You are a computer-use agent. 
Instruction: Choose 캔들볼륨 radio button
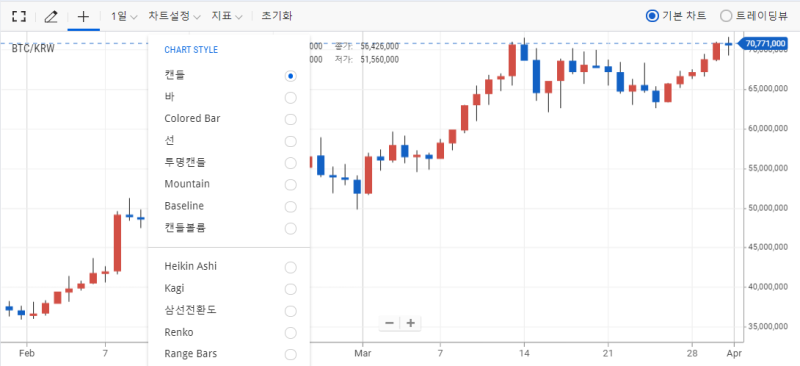pos(290,229)
